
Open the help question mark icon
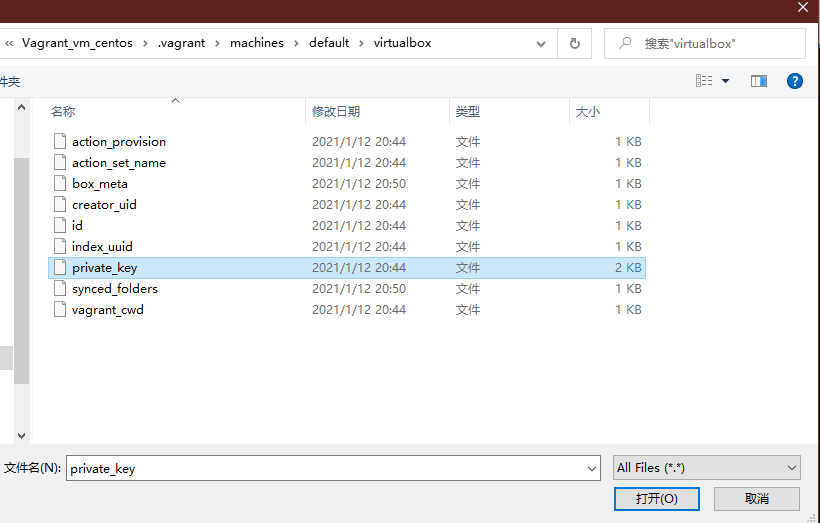coord(795,81)
